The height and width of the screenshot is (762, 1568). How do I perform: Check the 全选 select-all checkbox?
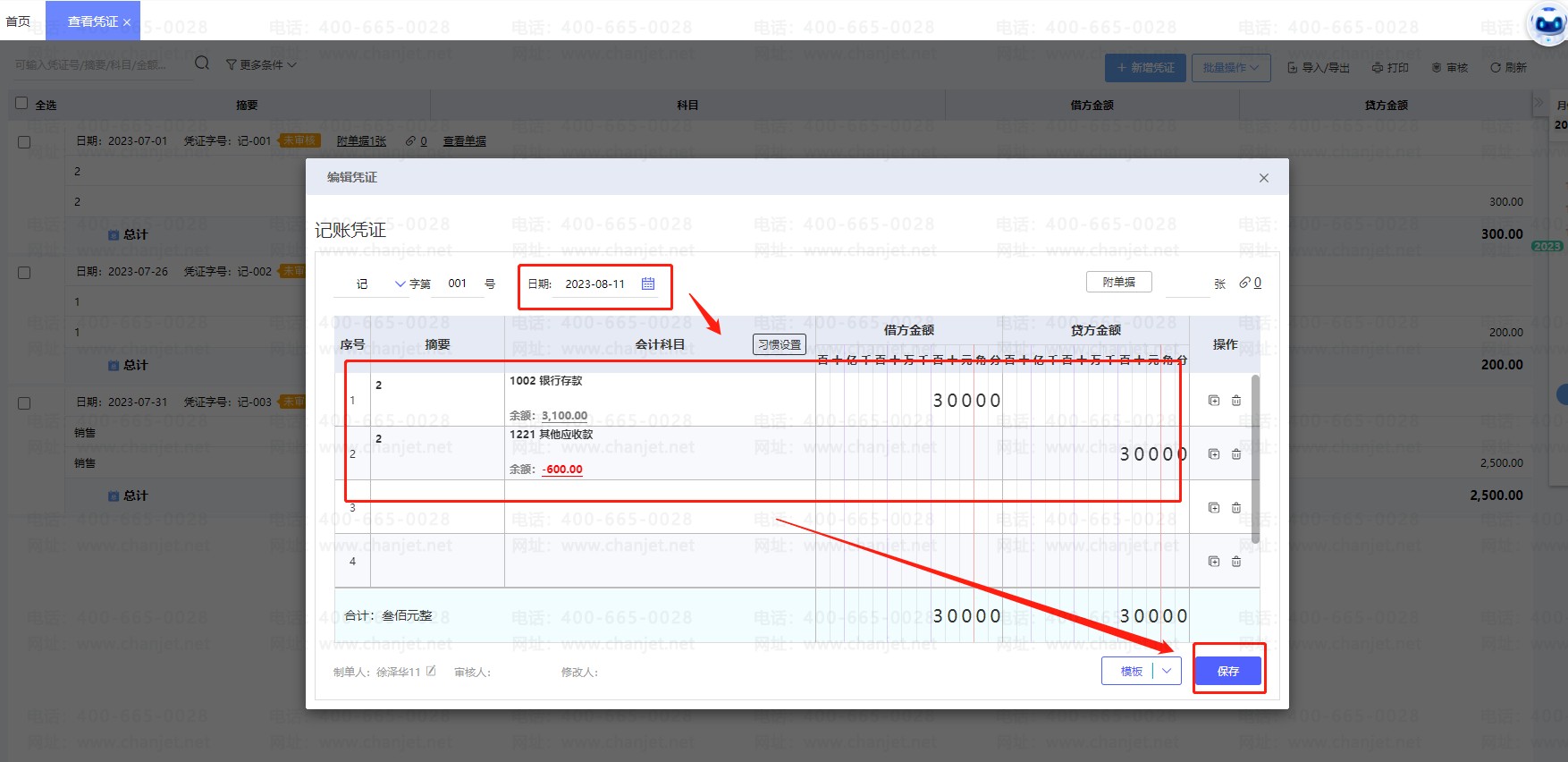[21, 104]
